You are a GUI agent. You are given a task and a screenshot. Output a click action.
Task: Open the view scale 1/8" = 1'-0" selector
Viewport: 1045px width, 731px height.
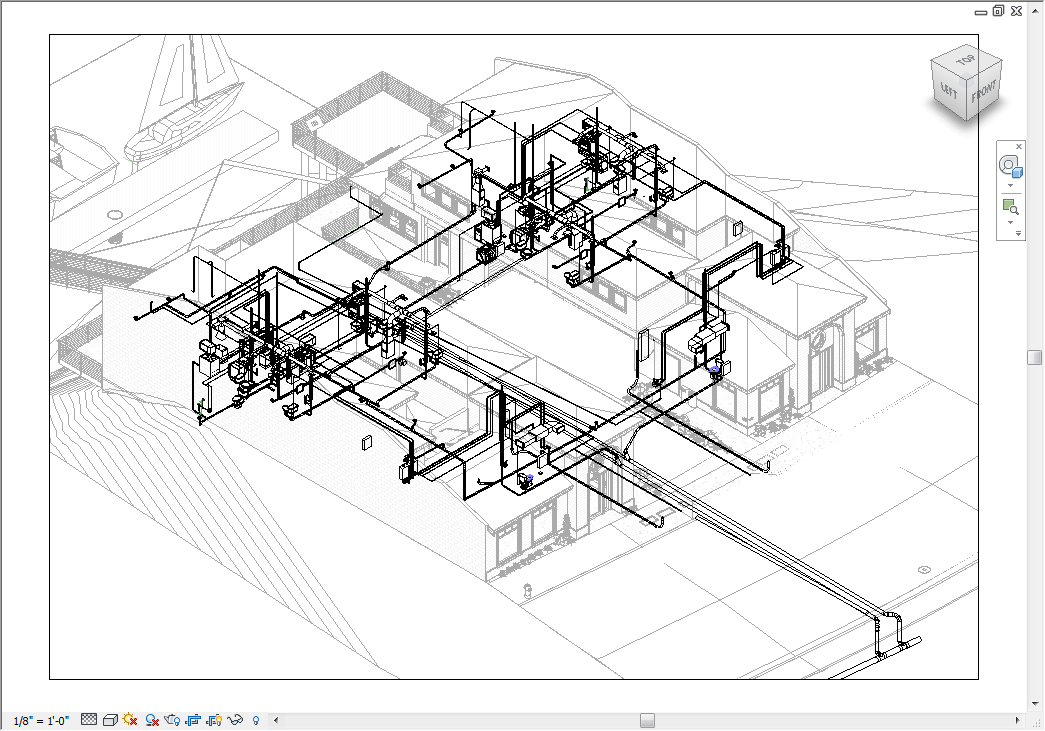click(41, 720)
